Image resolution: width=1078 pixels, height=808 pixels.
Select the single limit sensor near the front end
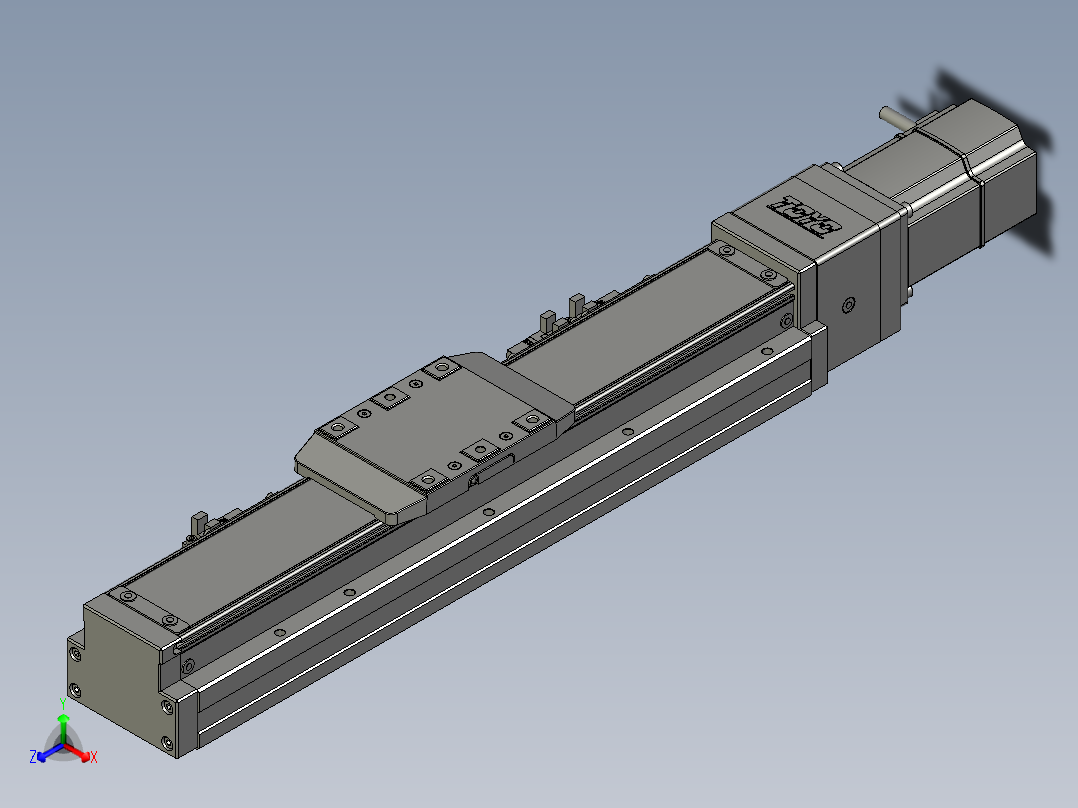pyautogui.click(x=199, y=523)
